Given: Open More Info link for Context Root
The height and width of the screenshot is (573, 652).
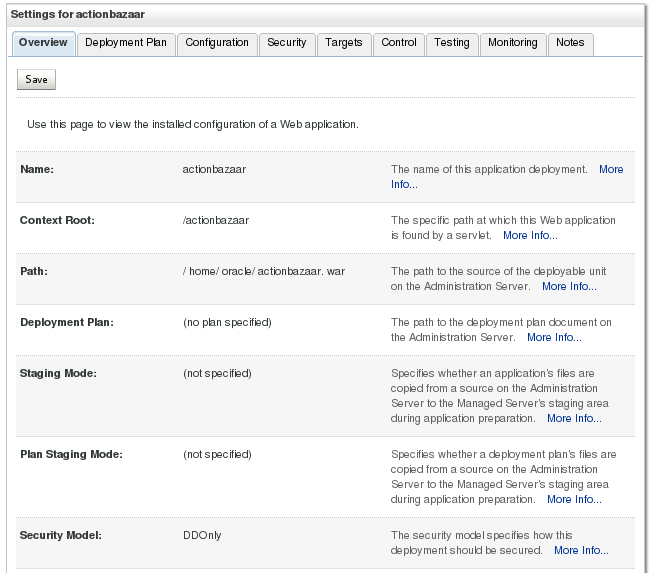Looking at the screenshot, I should point(530,236).
